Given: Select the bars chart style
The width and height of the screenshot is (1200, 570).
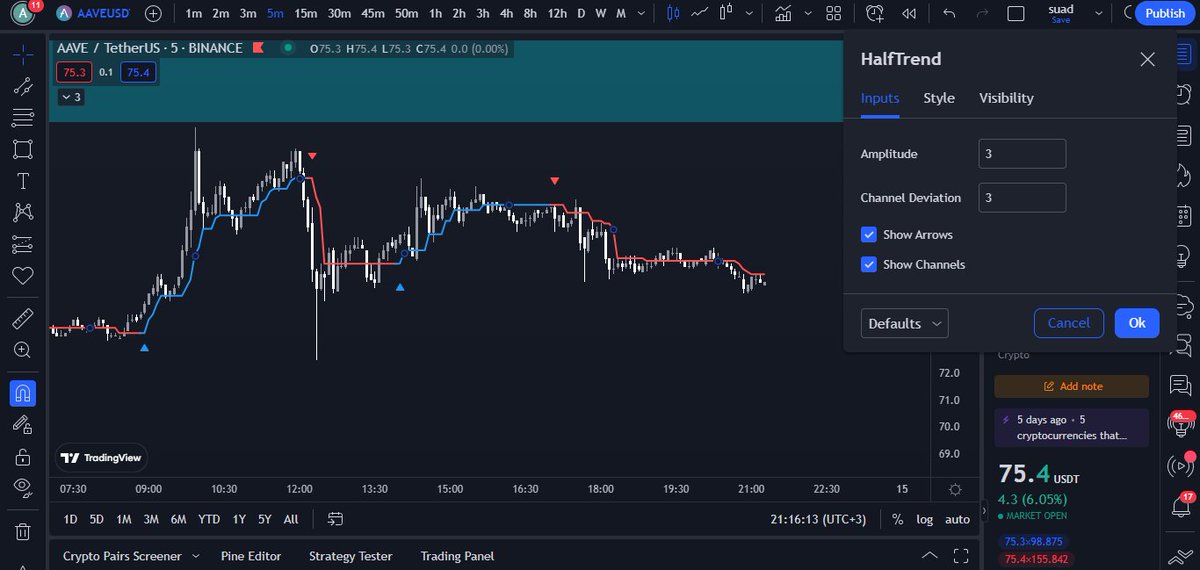Looking at the screenshot, I should coord(673,14).
